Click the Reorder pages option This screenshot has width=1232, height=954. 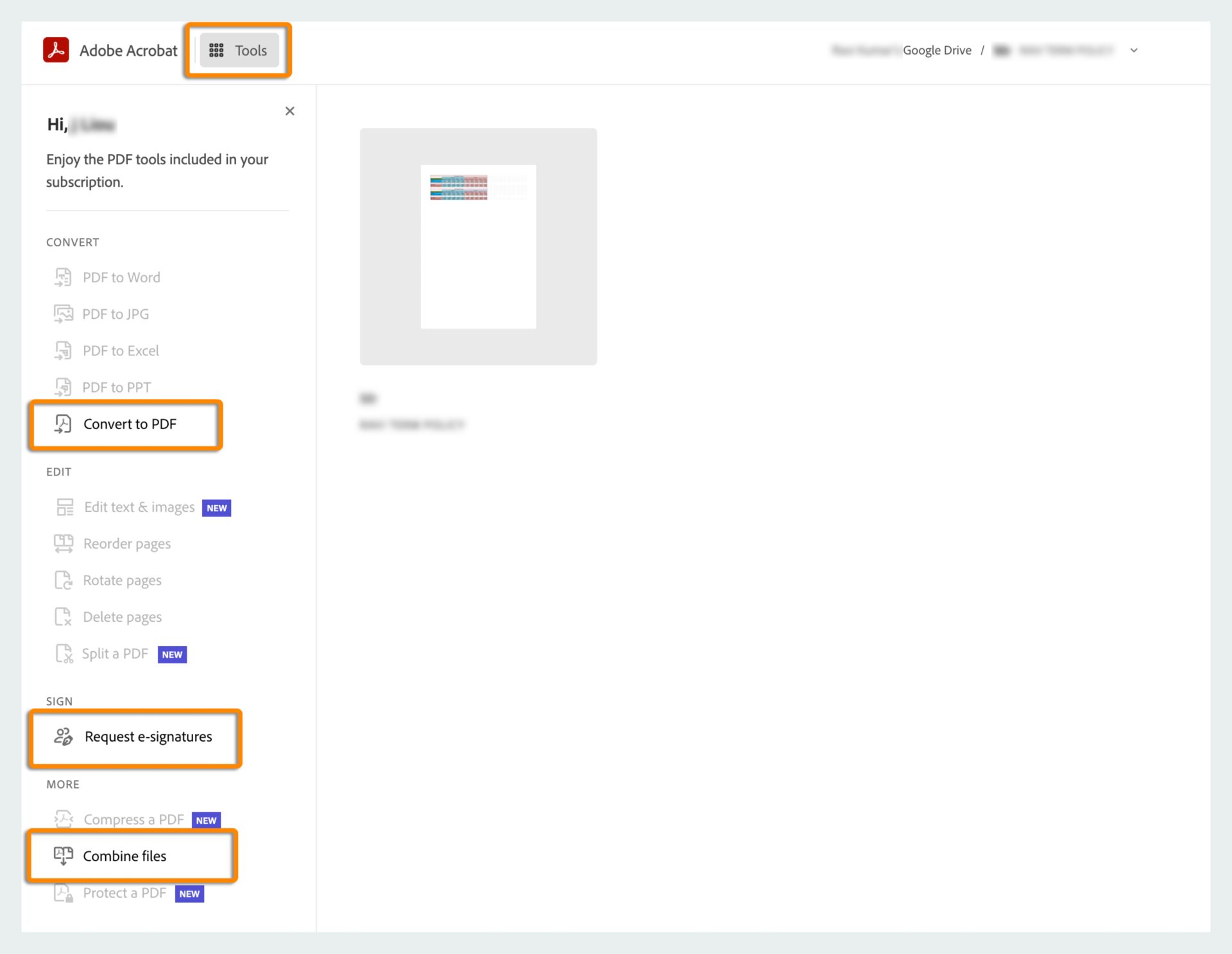pos(127,543)
